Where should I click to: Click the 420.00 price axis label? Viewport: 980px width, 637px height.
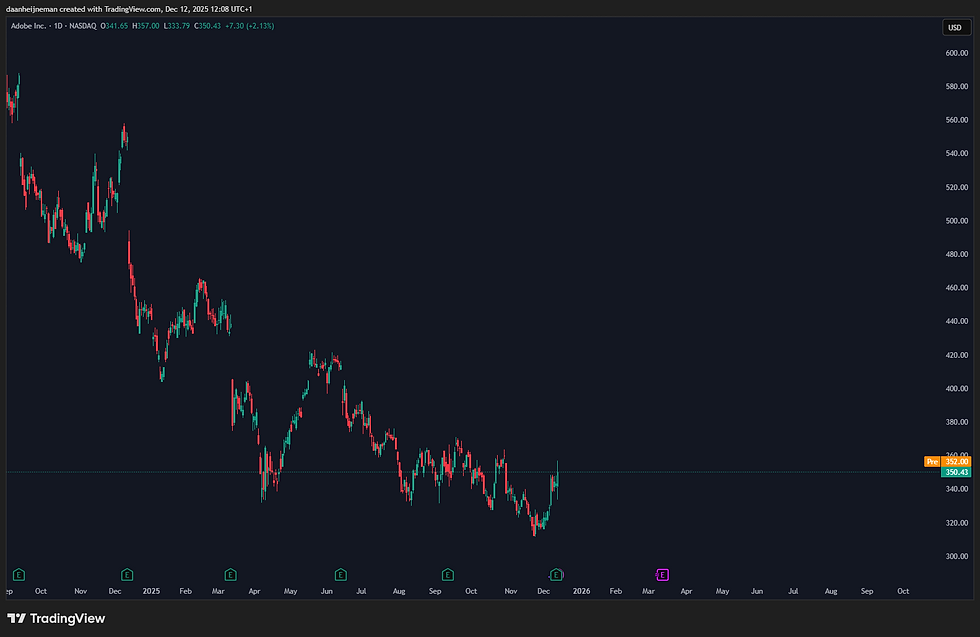(x=956, y=355)
